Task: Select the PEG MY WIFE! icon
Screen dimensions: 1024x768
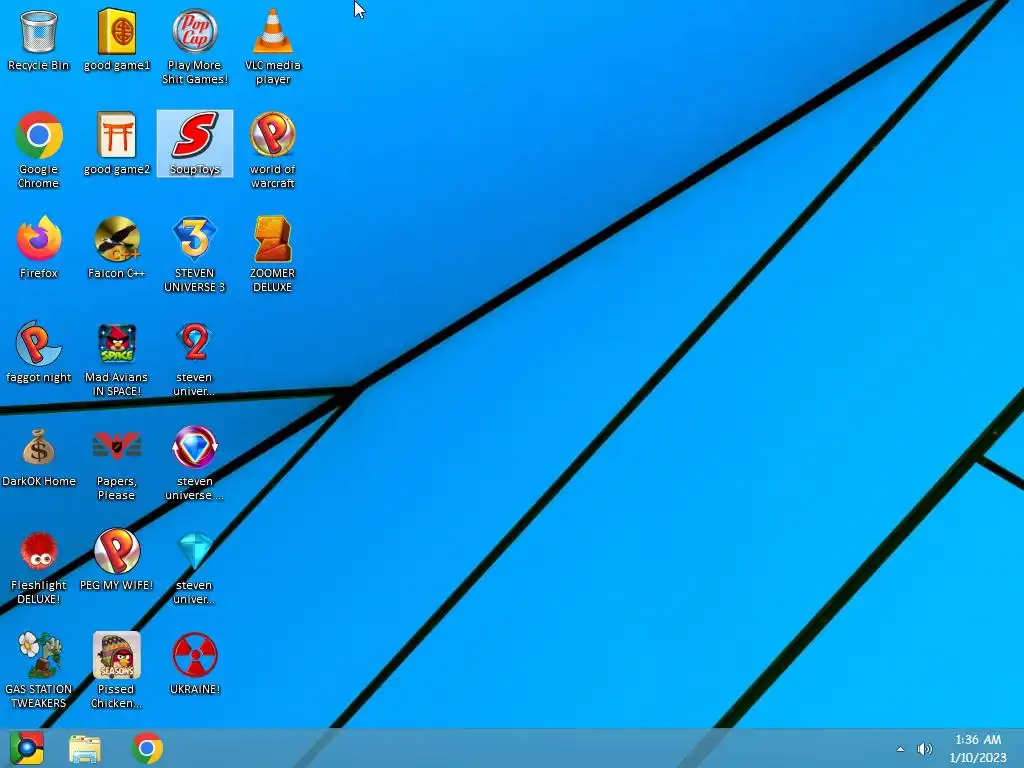Action: tap(117, 560)
